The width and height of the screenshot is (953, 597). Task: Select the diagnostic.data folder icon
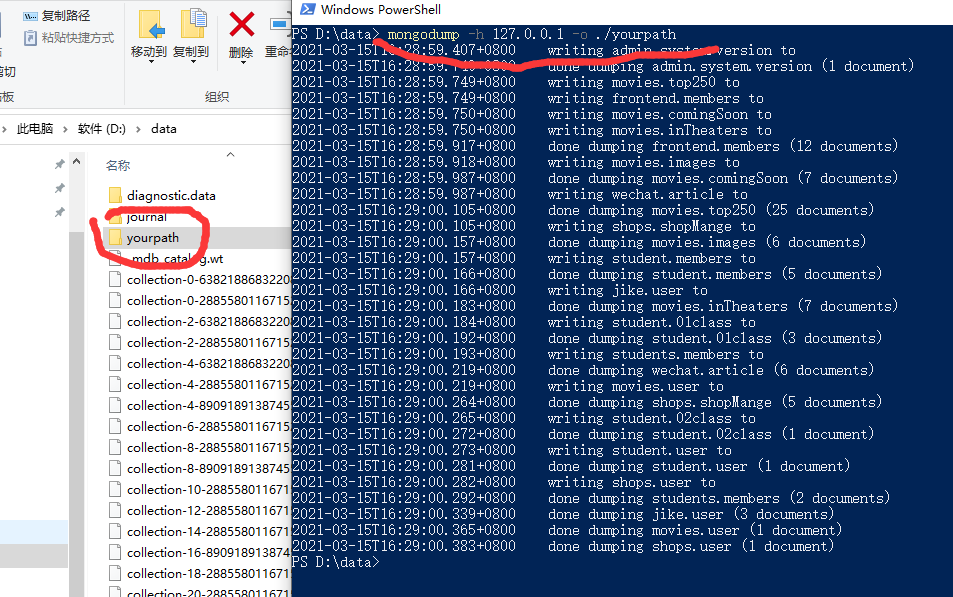click(x=115, y=195)
